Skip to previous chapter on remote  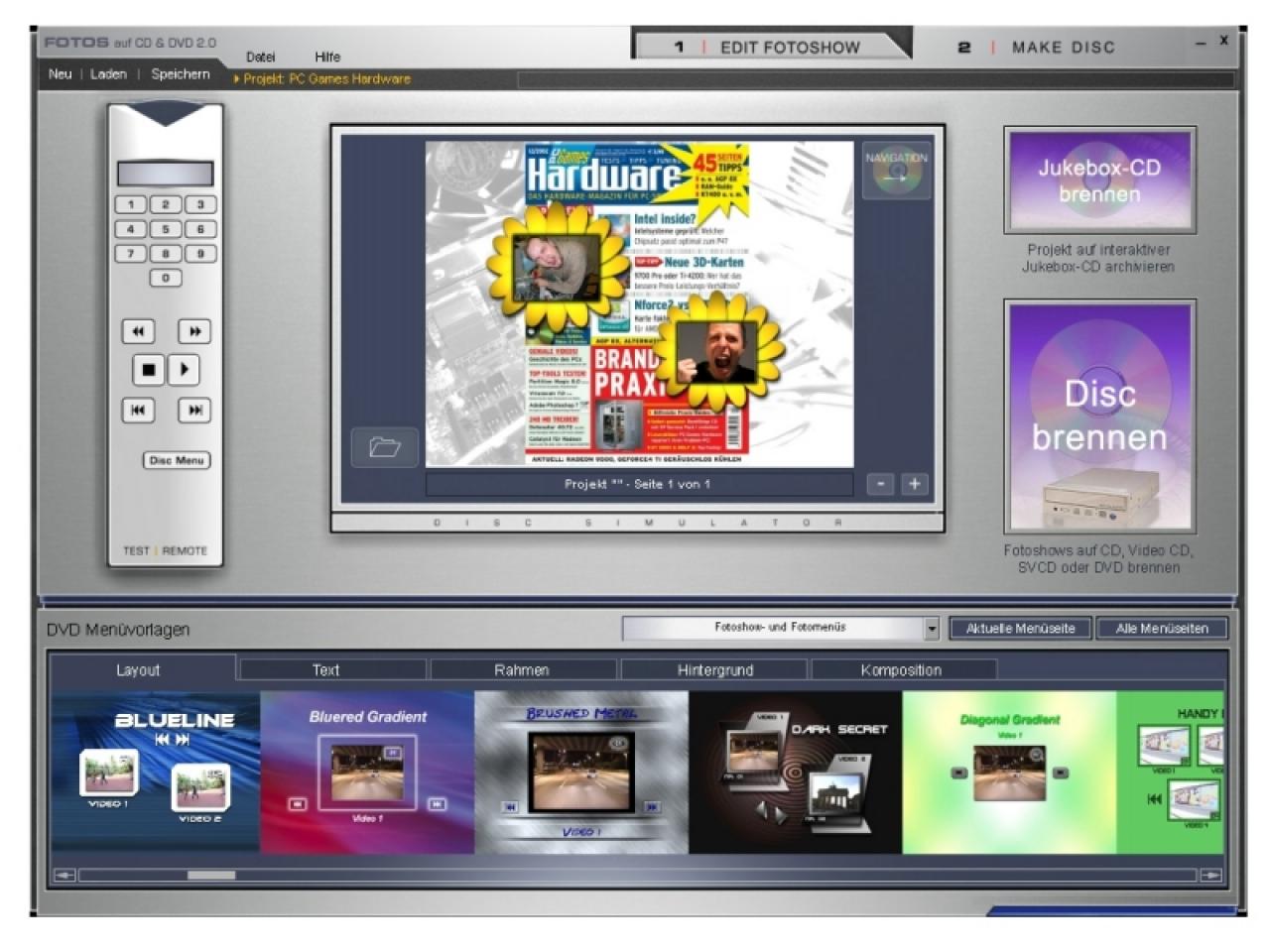pyautogui.click(x=138, y=410)
